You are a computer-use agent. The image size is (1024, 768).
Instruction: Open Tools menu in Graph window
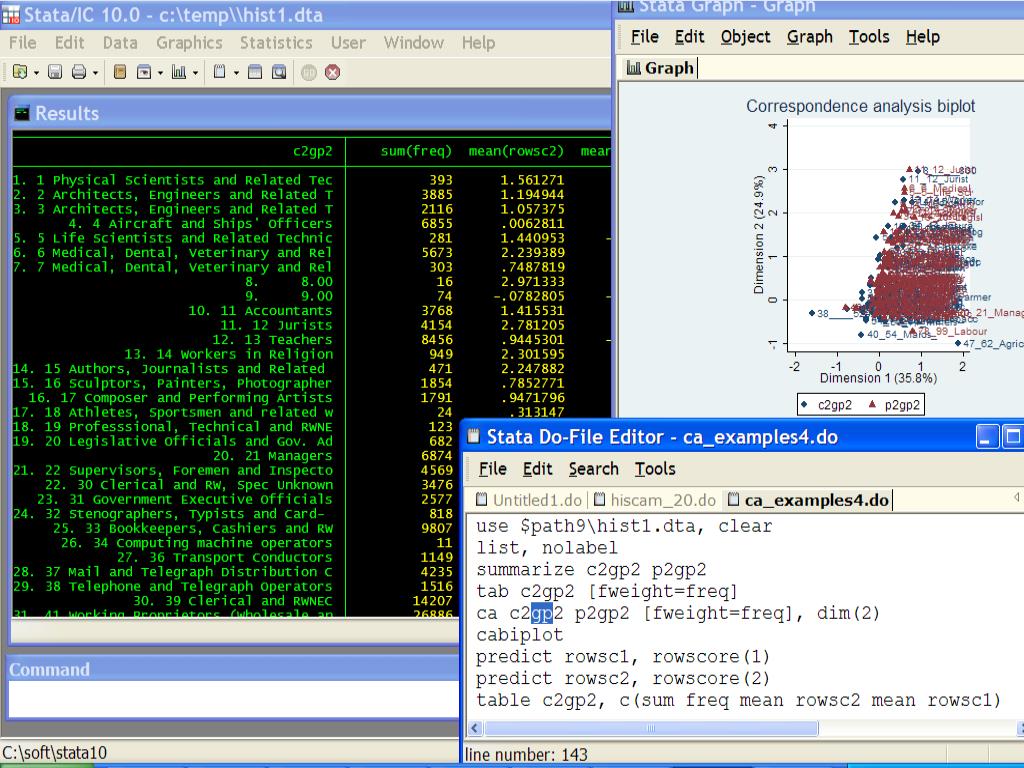point(869,37)
